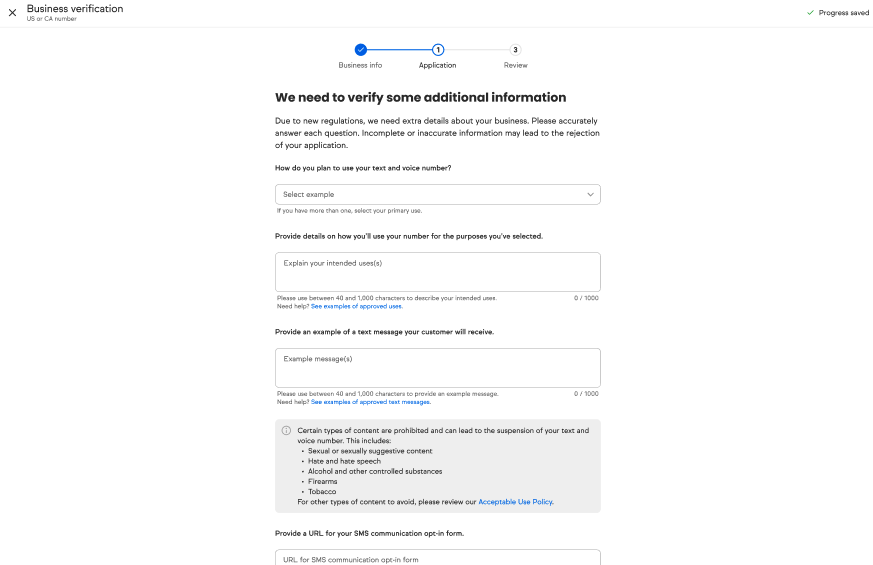Image resolution: width=873 pixels, height=565 pixels.
Task: Click the Application step number circle
Action: click(438, 49)
